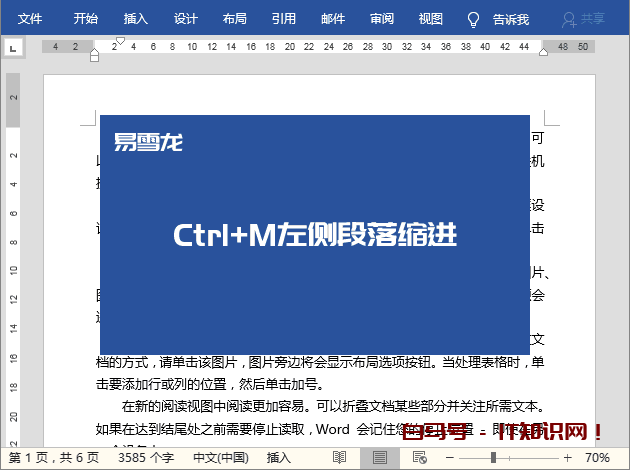Click the zoom slider handle
Image resolution: width=630 pixels, height=470 pixels.
(x=493, y=457)
